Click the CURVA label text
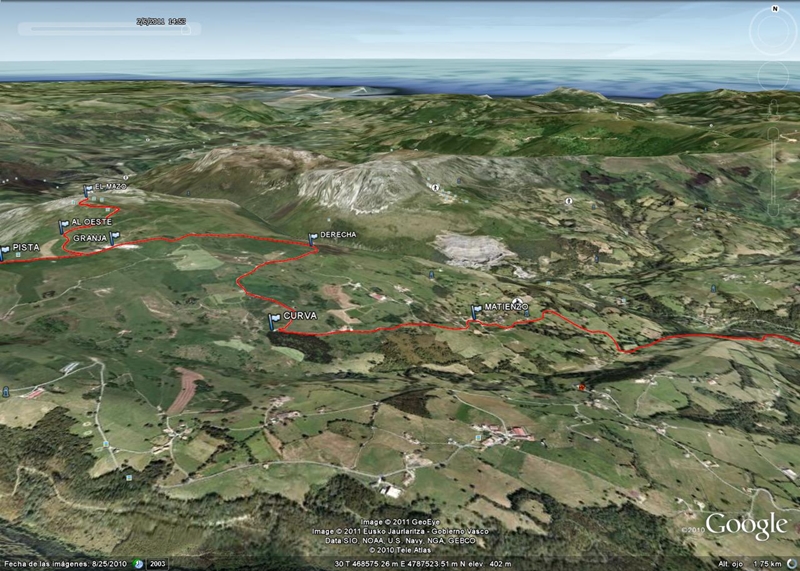 click(300, 316)
